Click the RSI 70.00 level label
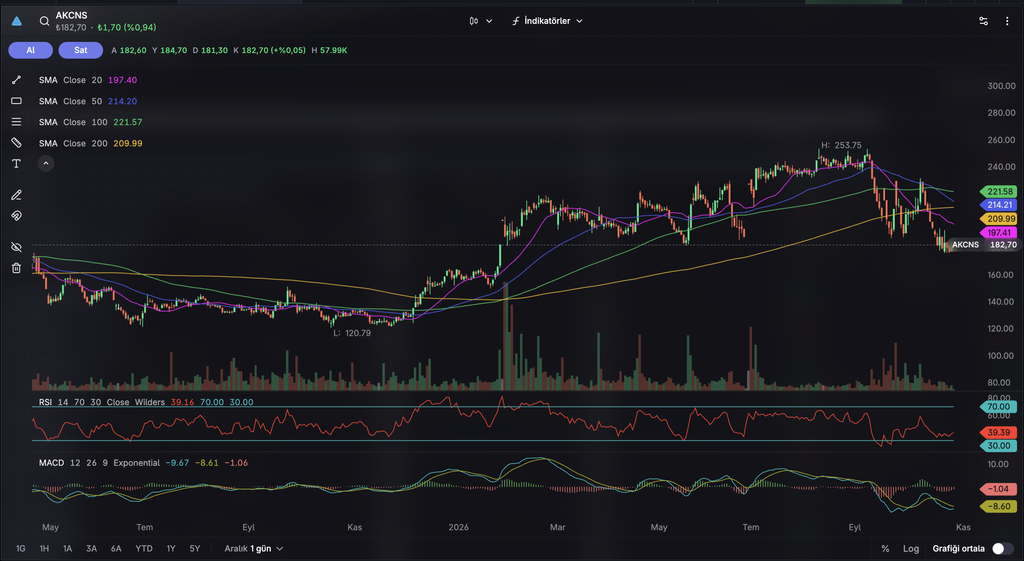The image size is (1024, 561). (x=999, y=407)
